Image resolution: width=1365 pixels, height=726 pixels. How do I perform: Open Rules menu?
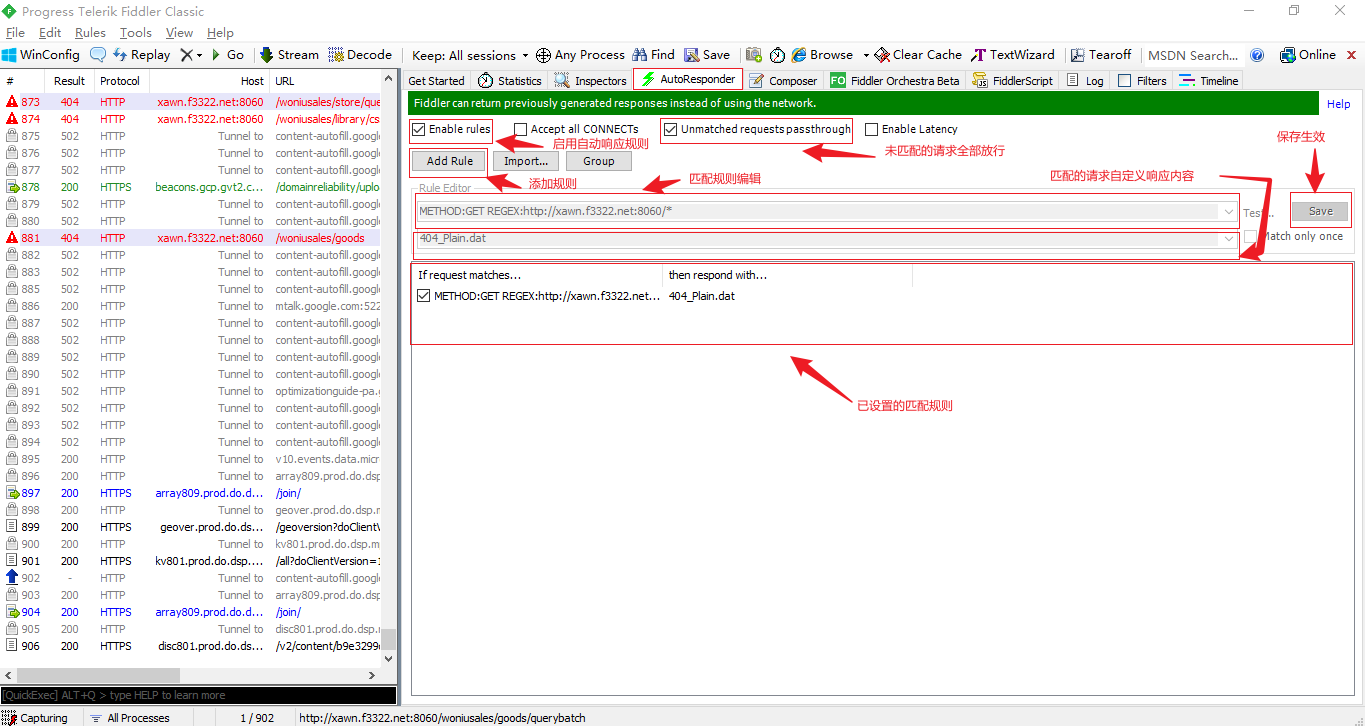(x=90, y=33)
